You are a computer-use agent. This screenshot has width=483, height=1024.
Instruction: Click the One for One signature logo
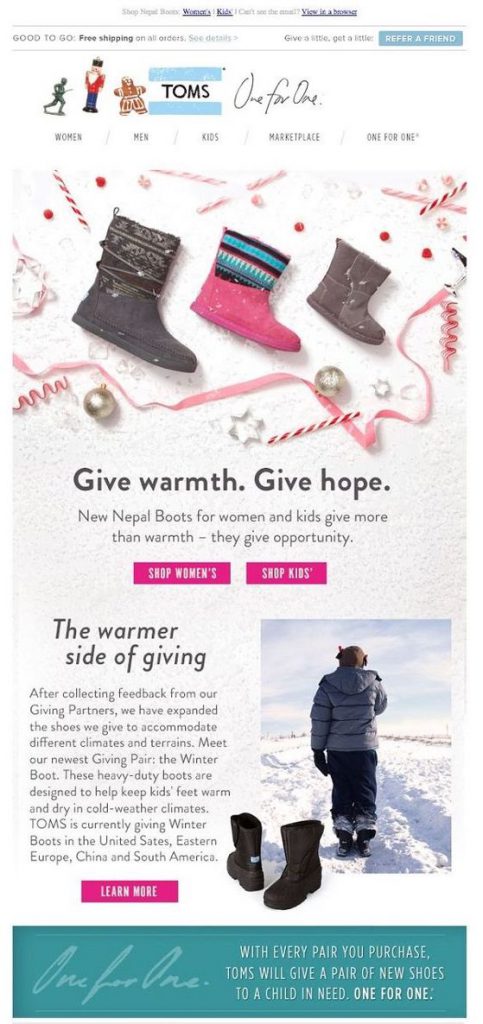pos(277,92)
